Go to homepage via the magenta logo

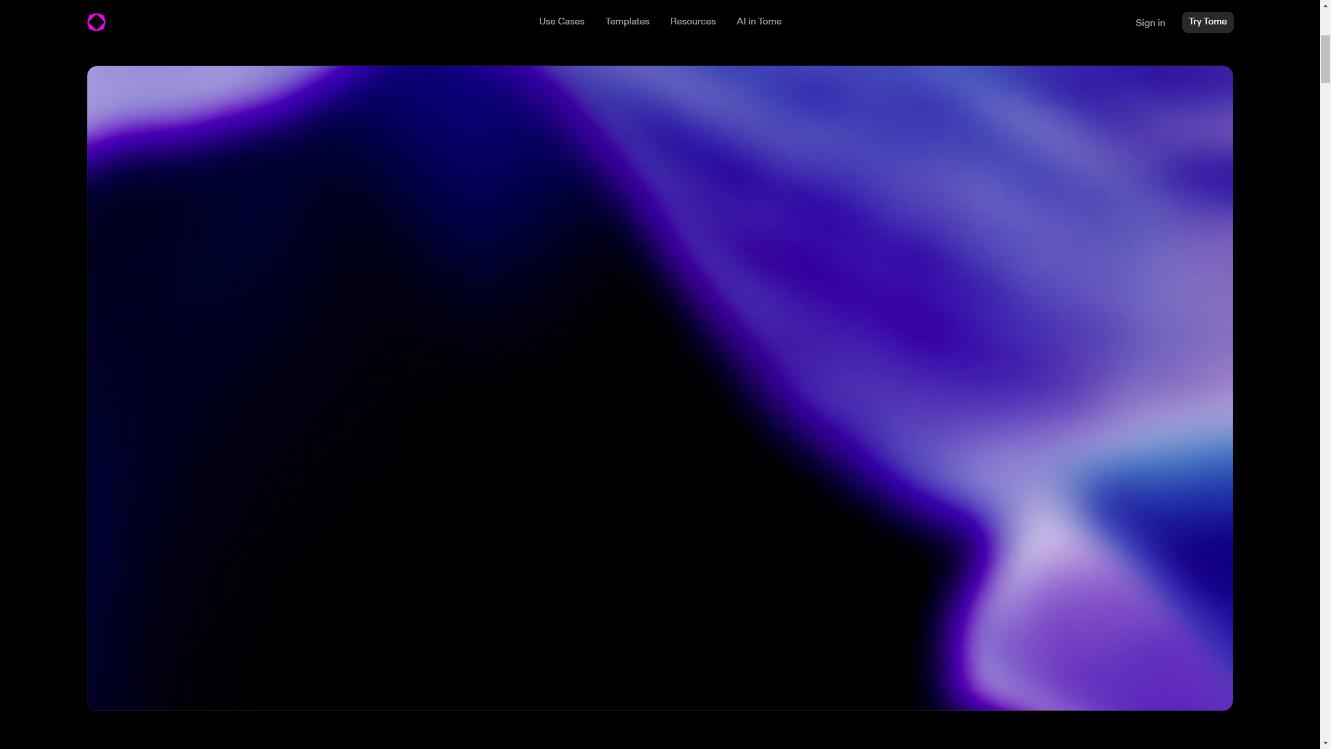[96, 22]
